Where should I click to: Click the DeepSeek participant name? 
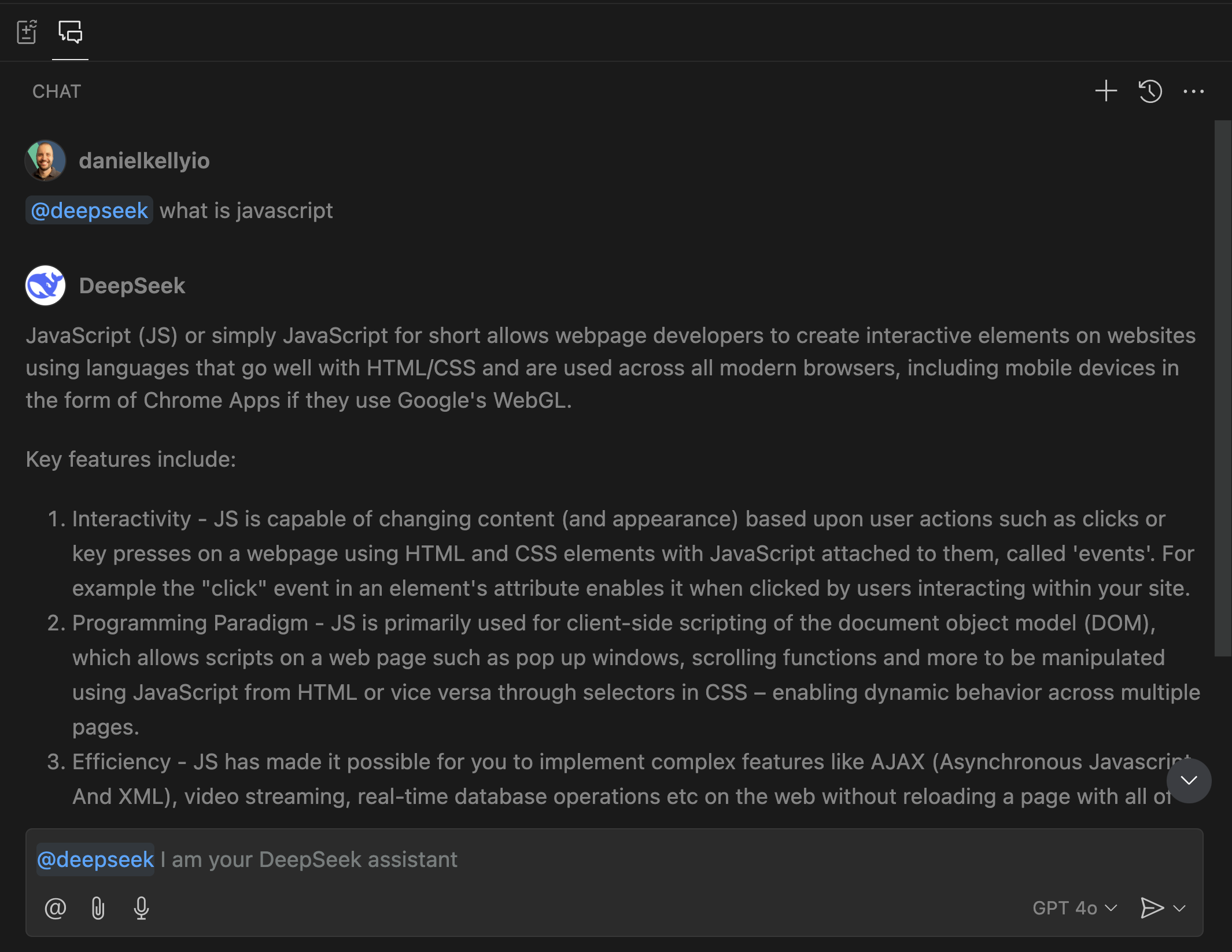(132, 286)
